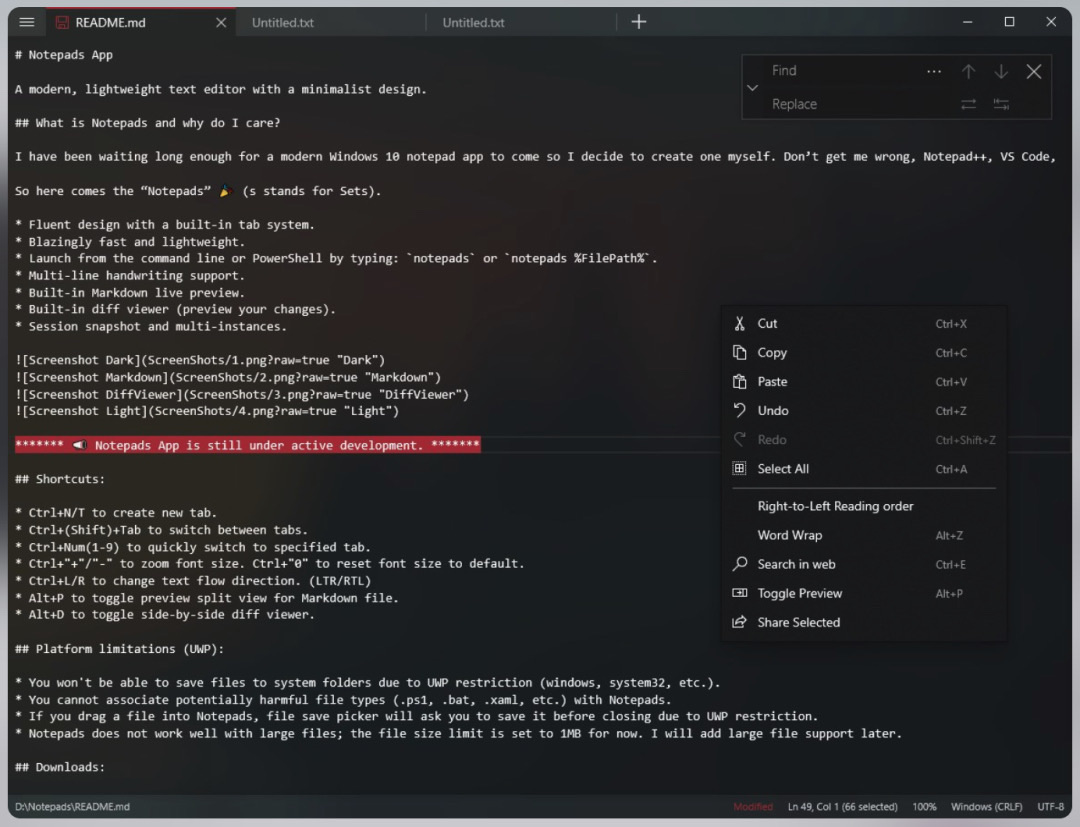Collapse the replace row chevron
Viewport: 1080px width, 827px height.
coord(752,87)
